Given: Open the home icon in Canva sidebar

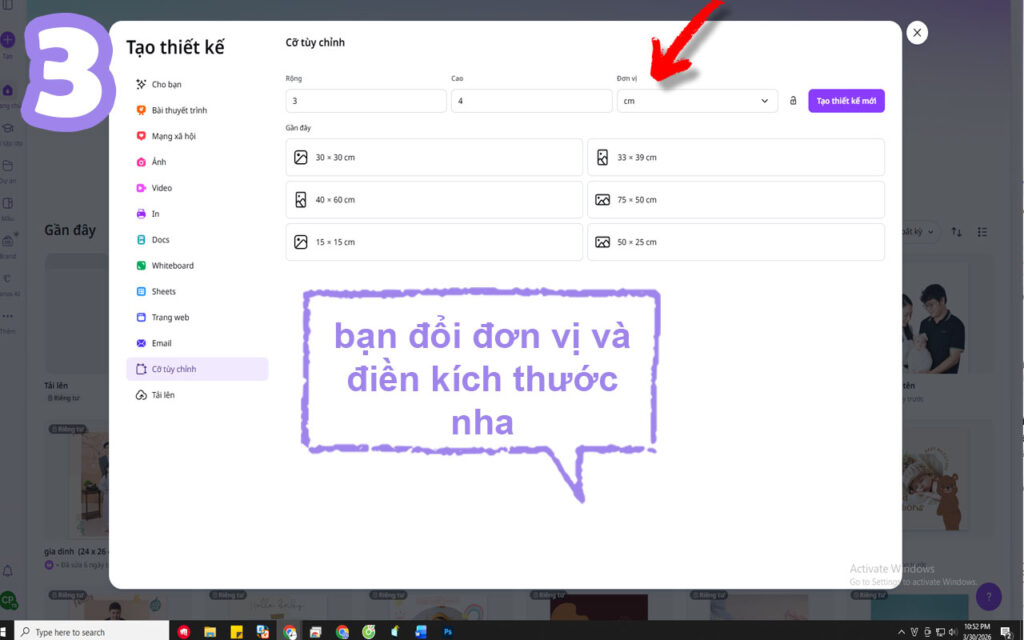Looking at the screenshot, I should [8, 91].
